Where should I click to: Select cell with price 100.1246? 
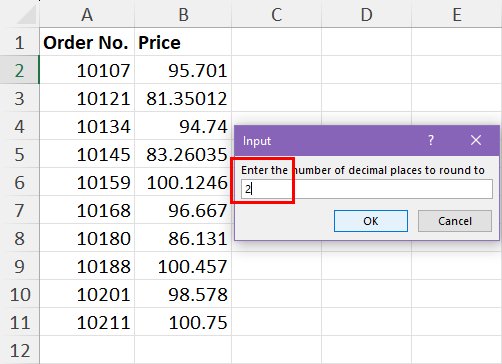coord(183,182)
